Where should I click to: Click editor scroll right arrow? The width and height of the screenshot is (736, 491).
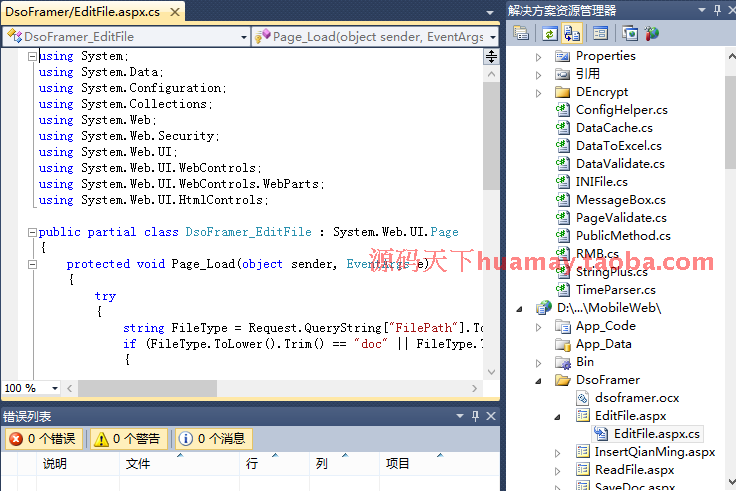point(475,389)
